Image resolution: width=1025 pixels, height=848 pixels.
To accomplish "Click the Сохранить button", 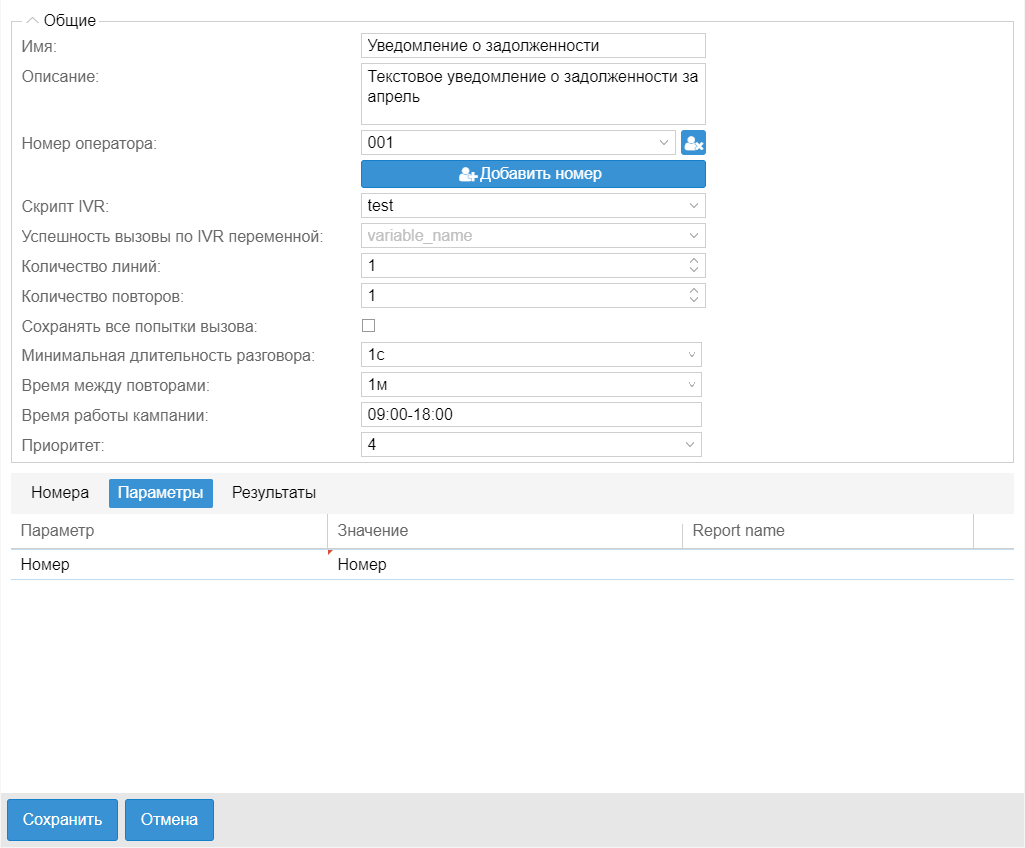I will pos(63,820).
